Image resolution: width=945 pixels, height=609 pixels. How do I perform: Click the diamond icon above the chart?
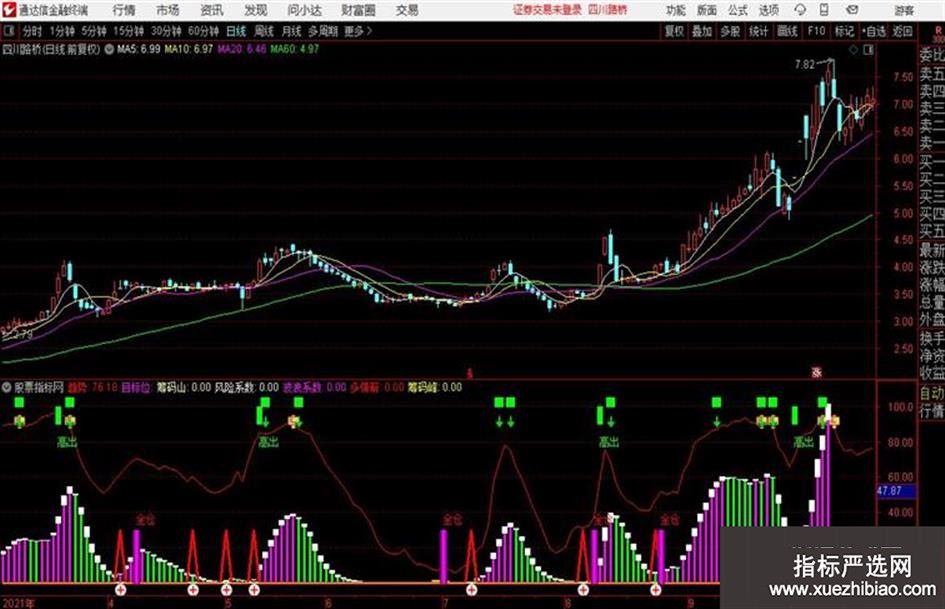(x=853, y=50)
